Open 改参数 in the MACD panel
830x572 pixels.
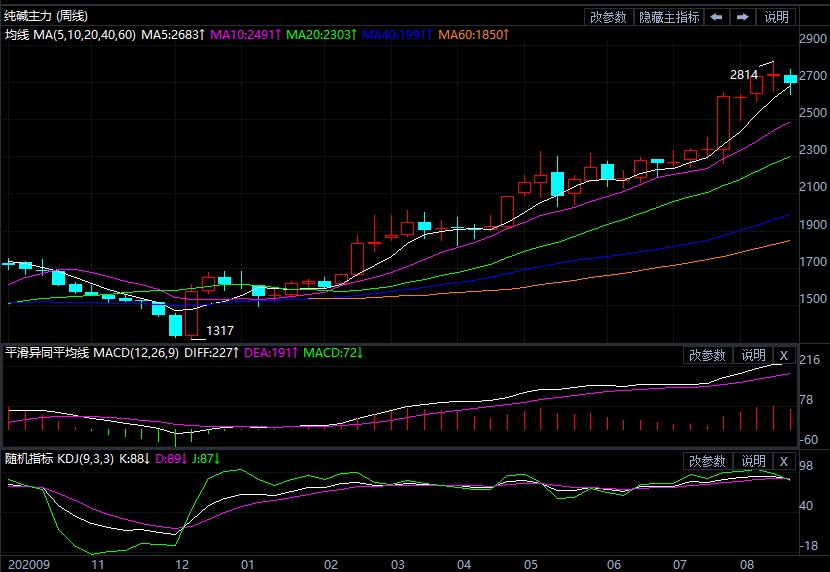tap(707, 355)
